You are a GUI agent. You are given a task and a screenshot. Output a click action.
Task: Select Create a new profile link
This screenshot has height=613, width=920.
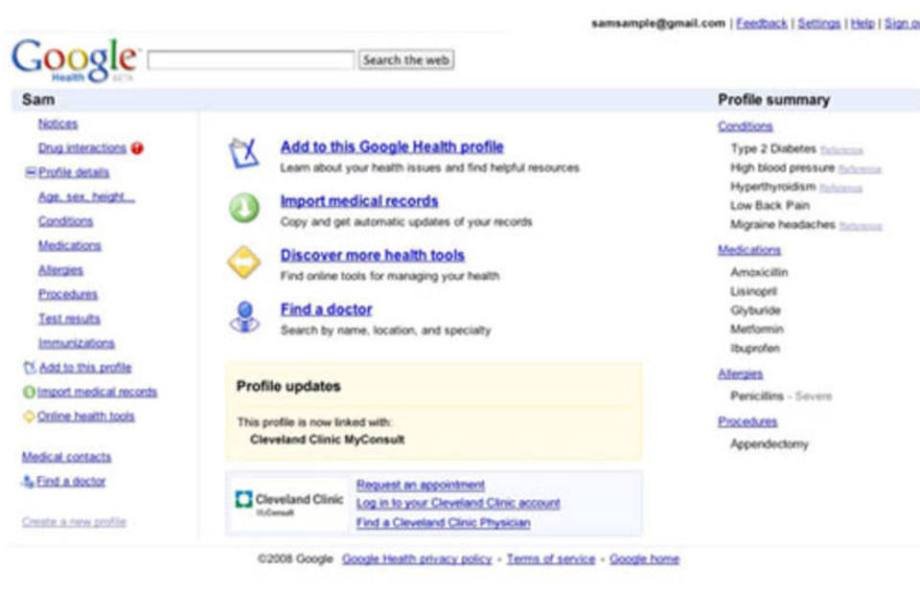(74, 522)
